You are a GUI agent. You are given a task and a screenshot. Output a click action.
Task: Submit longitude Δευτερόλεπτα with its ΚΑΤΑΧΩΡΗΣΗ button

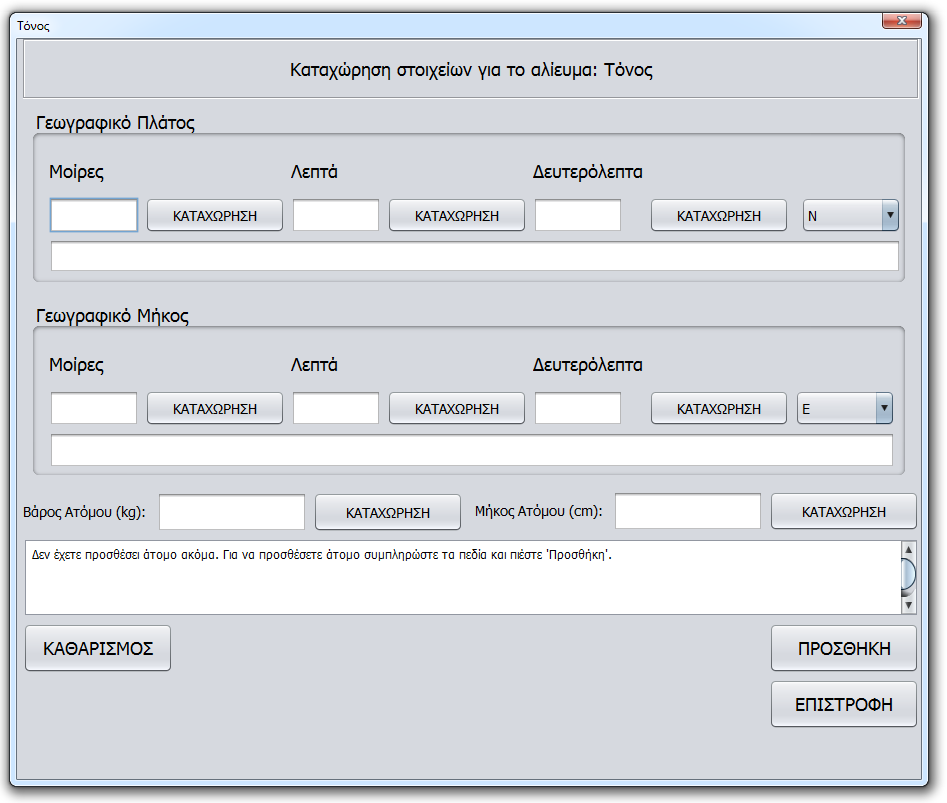point(719,409)
